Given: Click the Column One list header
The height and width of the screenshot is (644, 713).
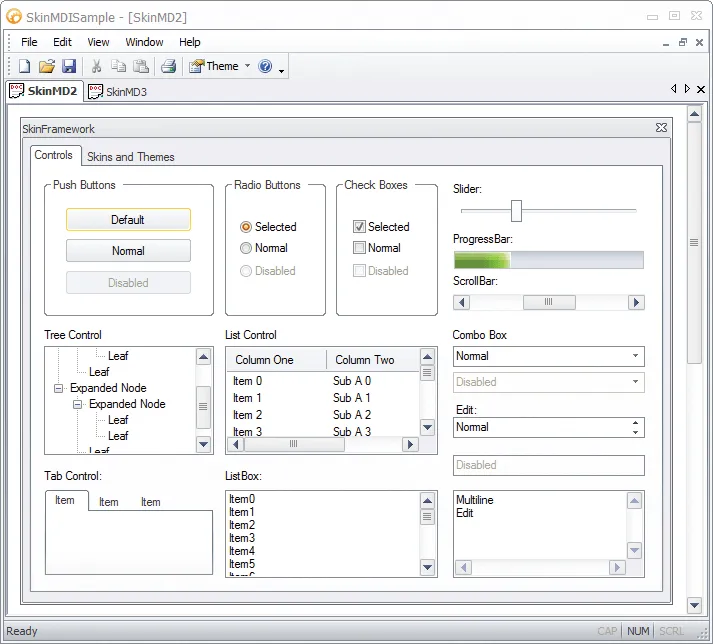Looking at the screenshot, I should tap(276, 360).
